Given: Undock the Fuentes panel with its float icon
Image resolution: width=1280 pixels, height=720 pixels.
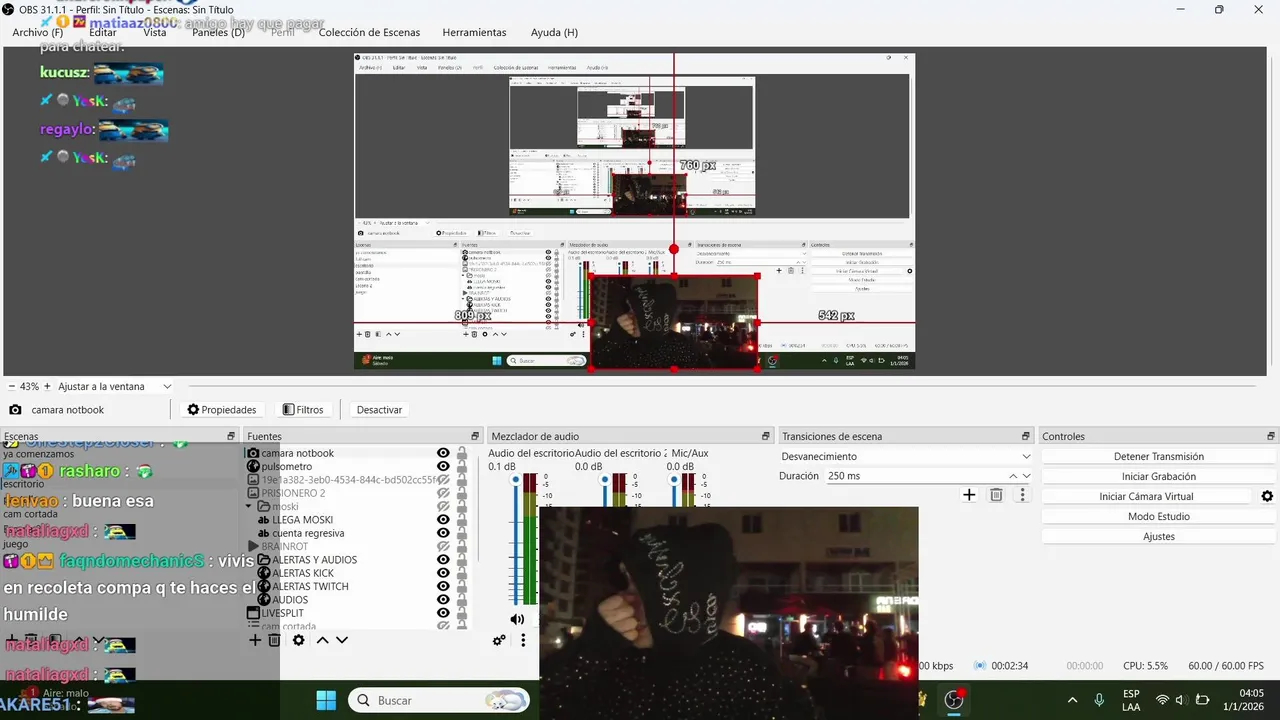Looking at the screenshot, I should pyautogui.click(x=475, y=436).
